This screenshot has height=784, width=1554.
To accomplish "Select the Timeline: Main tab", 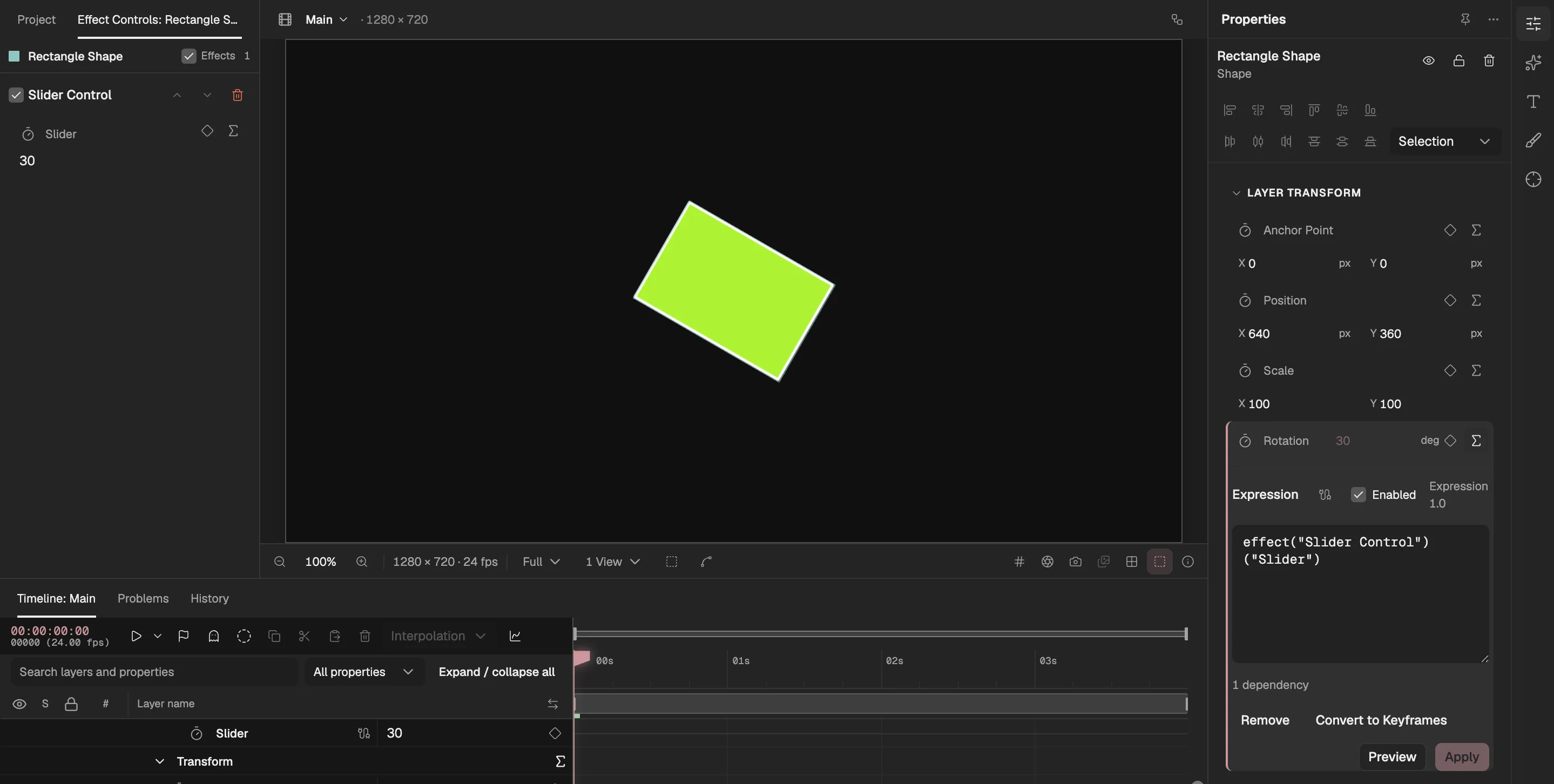I will pyautogui.click(x=56, y=598).
